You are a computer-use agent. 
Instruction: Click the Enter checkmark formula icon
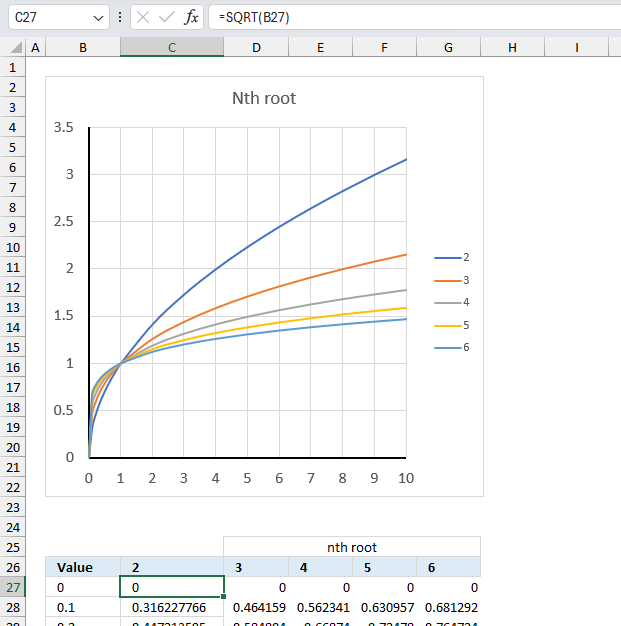click(167, 17)
